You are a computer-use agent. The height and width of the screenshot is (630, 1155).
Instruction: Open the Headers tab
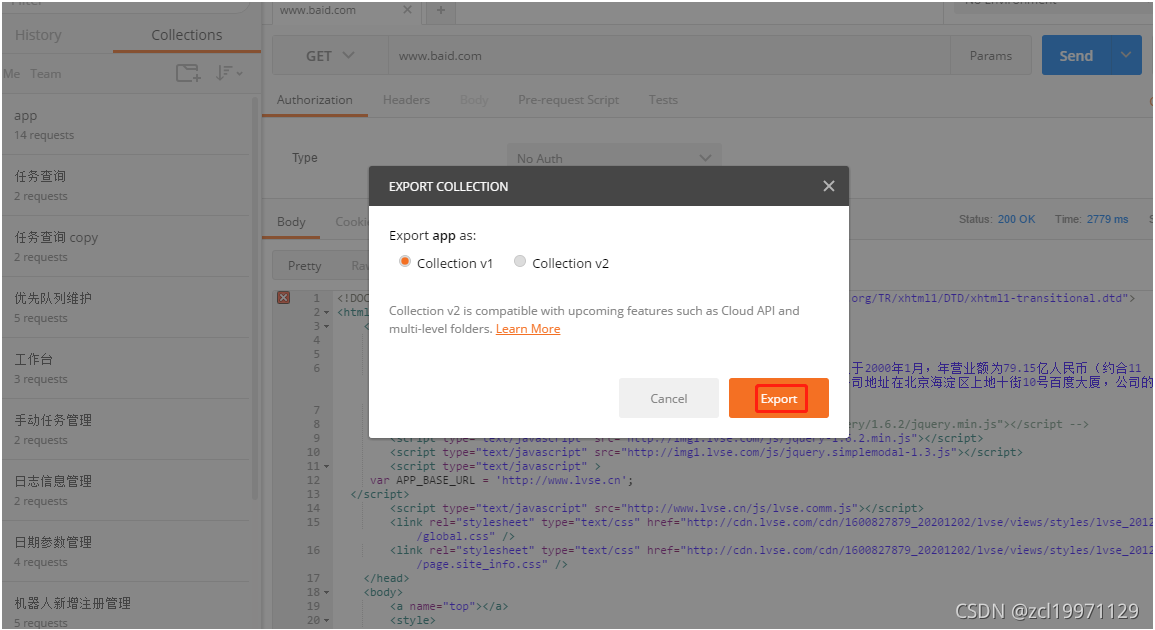pyautogui.click(x=406, y=99)
